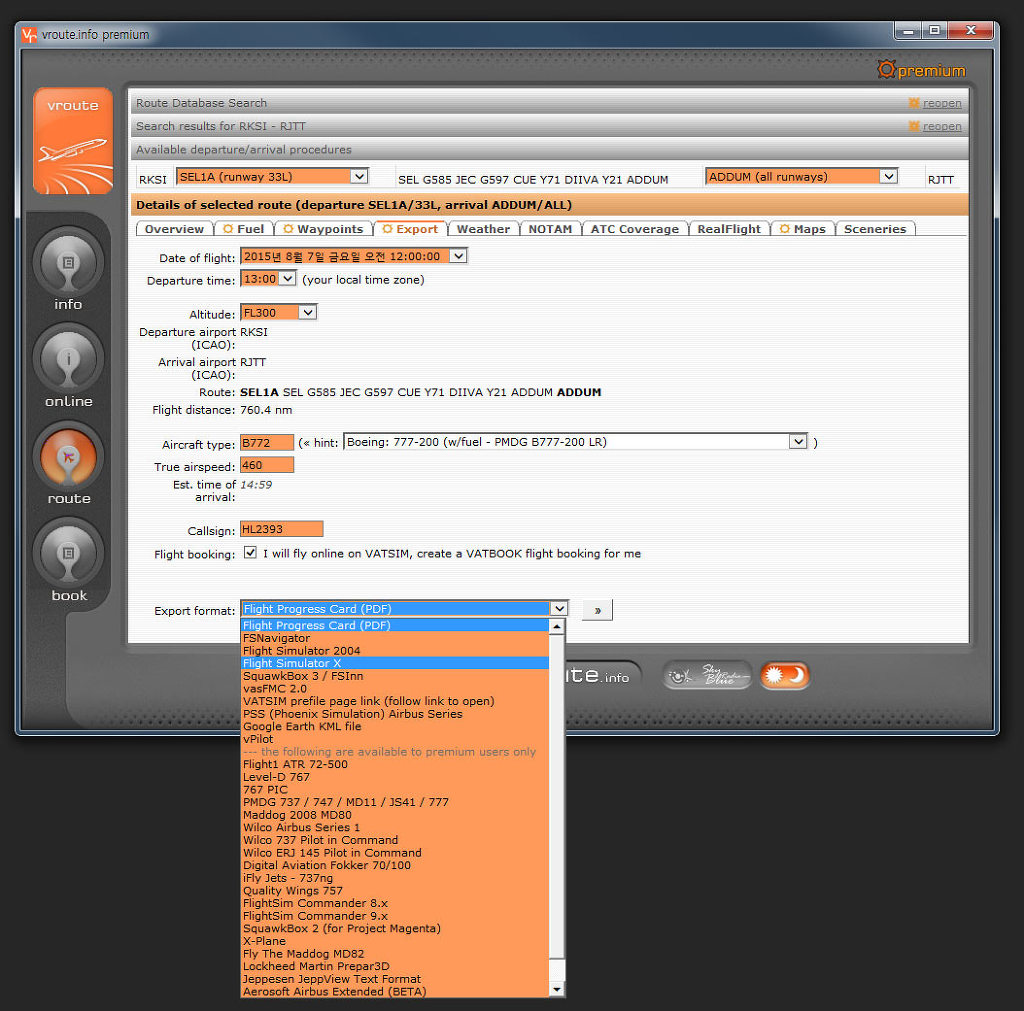
Task: Select Level-D 767 export format
Action: click(x=394, y=777)
